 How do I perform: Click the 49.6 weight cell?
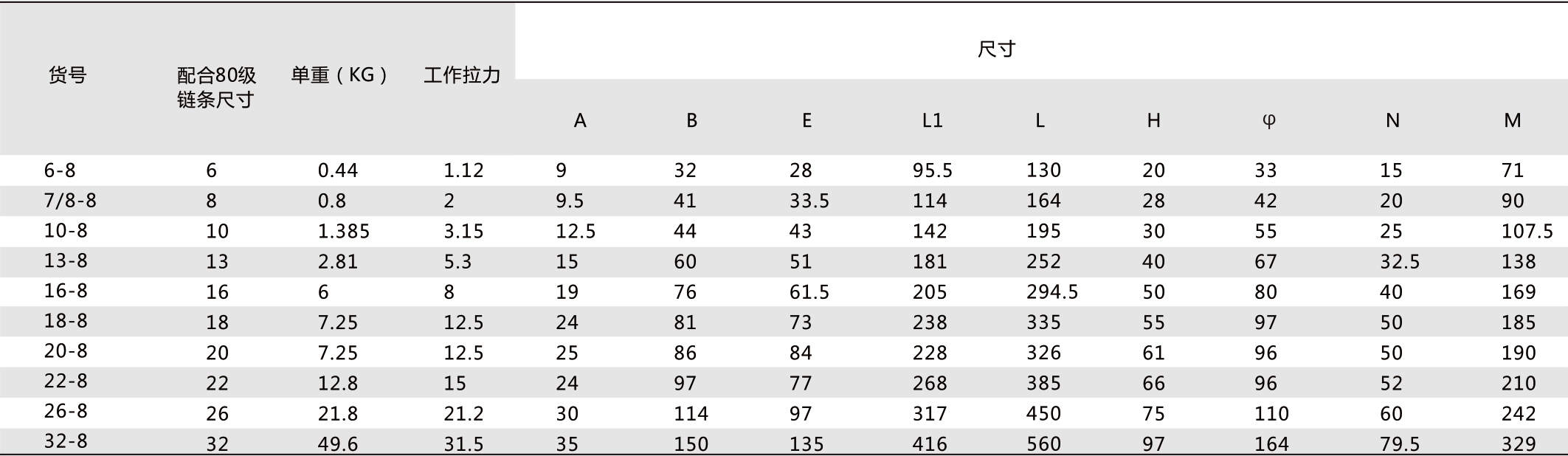coord(338,444)
